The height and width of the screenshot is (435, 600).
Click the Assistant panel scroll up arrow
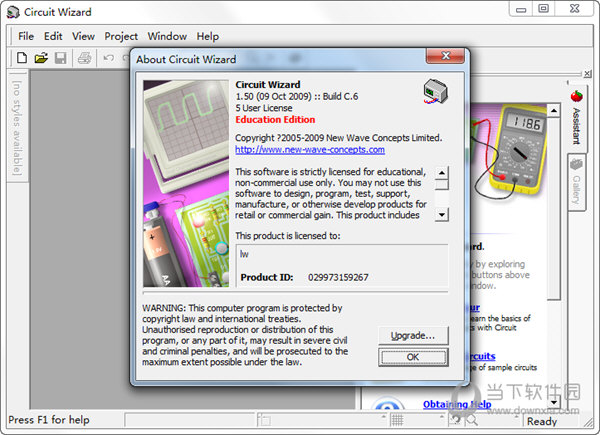[554, 111]
